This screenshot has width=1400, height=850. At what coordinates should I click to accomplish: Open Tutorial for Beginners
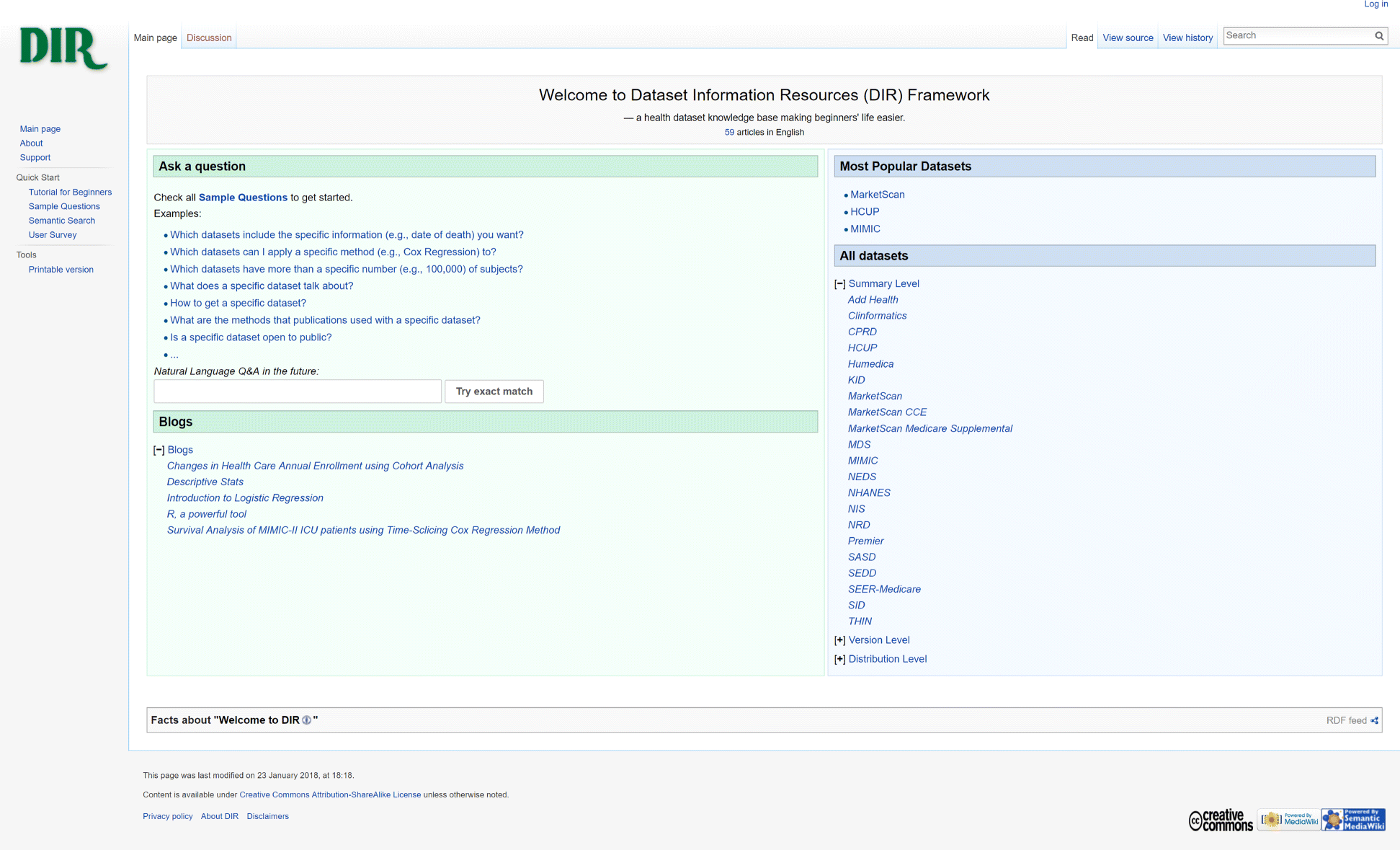coord(70,192)
